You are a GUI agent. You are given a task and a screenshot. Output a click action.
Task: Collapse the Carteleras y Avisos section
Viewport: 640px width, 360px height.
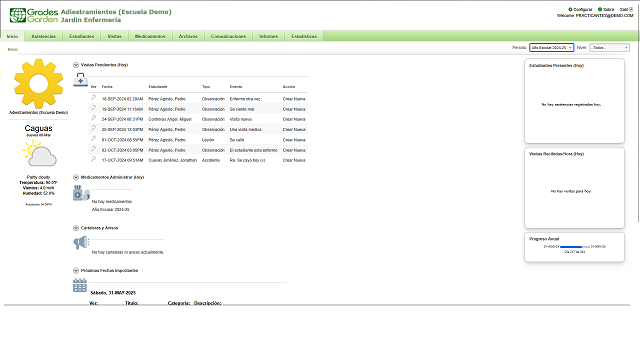click(76, 228)
